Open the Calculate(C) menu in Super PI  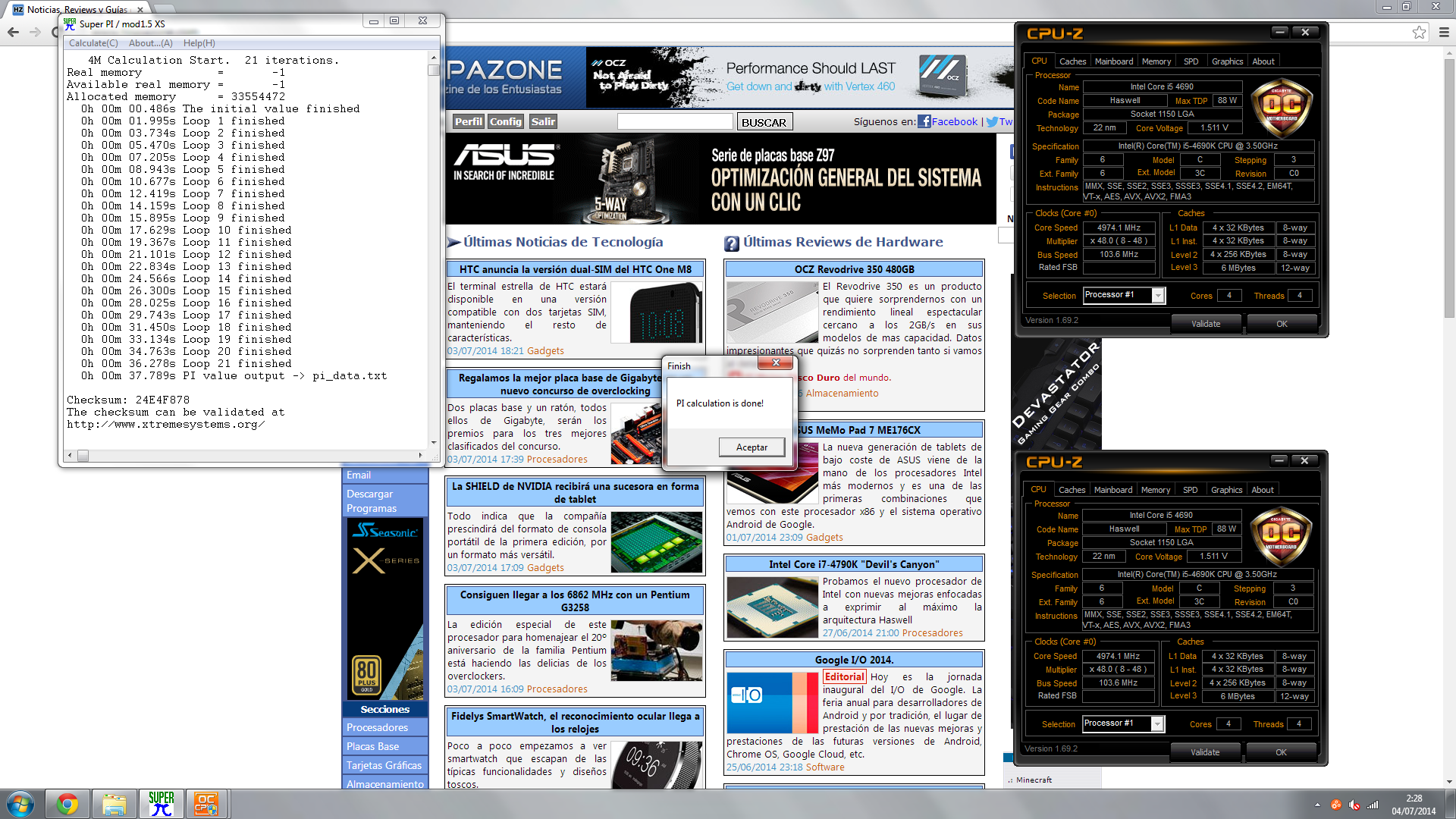pyautogui.click(x=93, y=43)
